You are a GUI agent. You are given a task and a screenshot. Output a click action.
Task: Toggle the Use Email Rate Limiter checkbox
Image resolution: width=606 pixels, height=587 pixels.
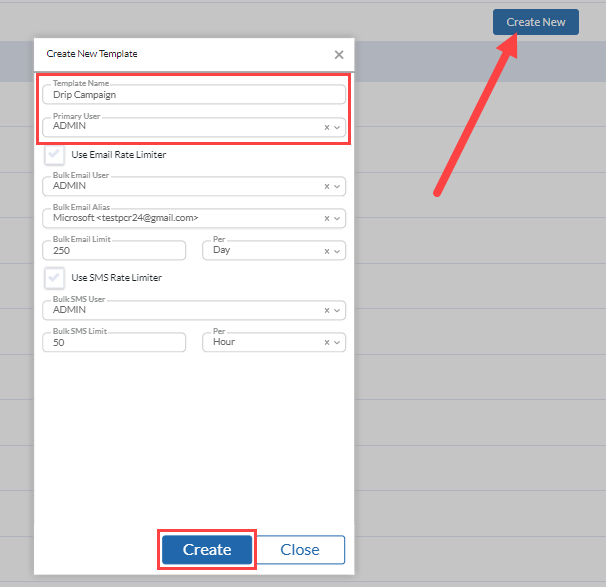click(x=54, y=155)
